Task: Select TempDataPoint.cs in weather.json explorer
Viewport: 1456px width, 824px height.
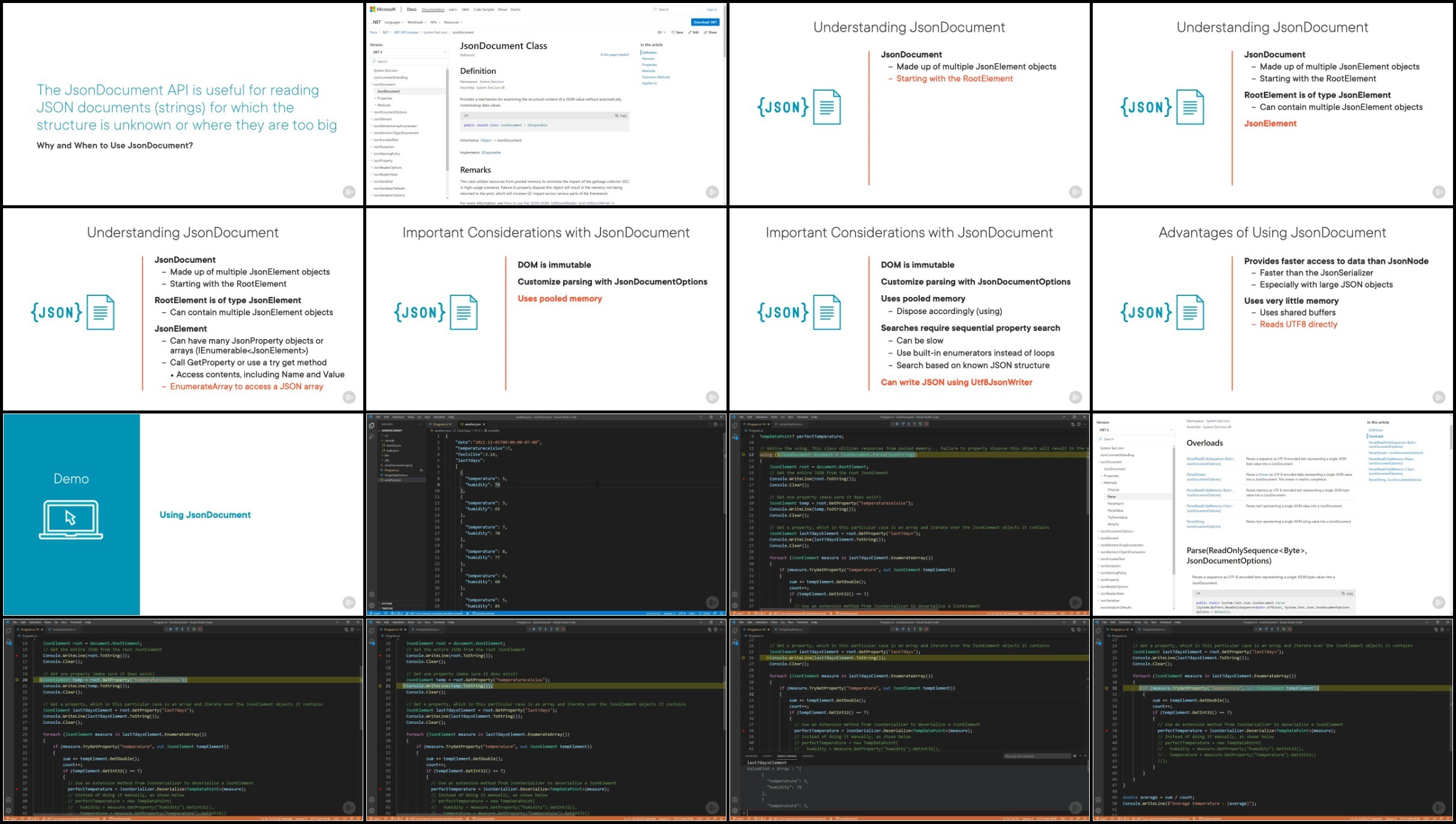Action: (396, 475)
